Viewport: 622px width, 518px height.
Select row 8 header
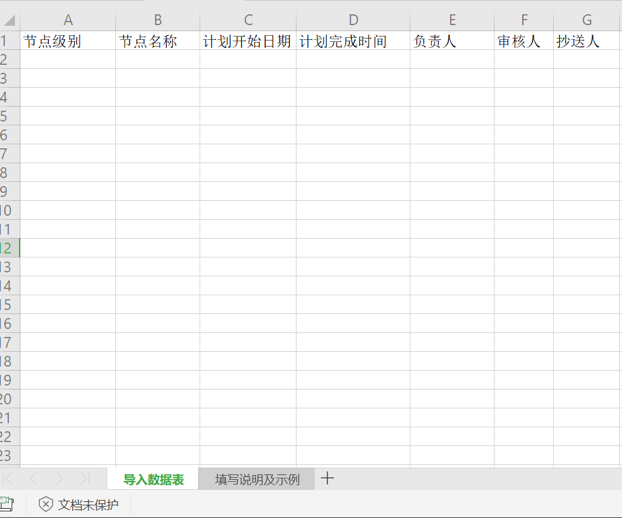pos(10,173)
